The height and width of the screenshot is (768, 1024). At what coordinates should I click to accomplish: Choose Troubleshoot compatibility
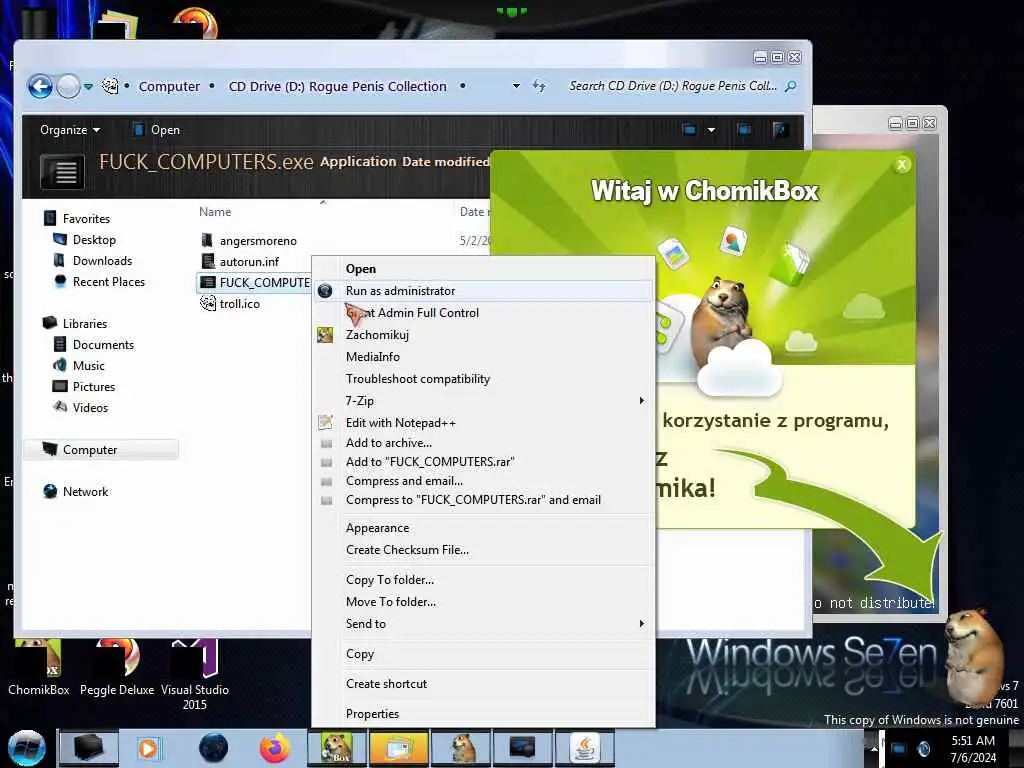(483, 379)
